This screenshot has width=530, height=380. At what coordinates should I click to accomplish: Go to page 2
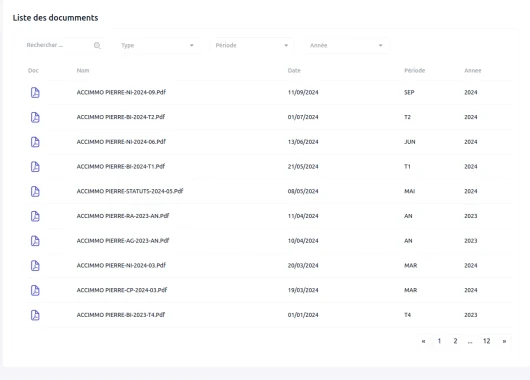tap(455, 341)
